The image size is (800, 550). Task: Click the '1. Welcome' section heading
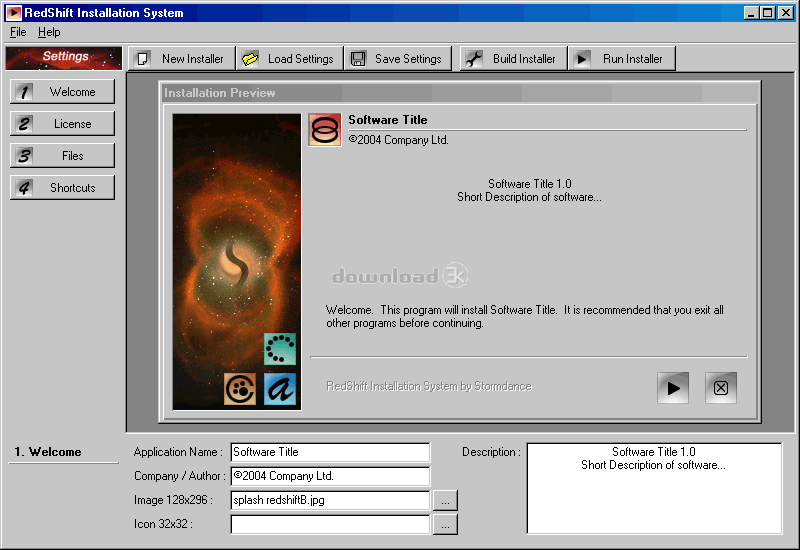tap(47, 452)
